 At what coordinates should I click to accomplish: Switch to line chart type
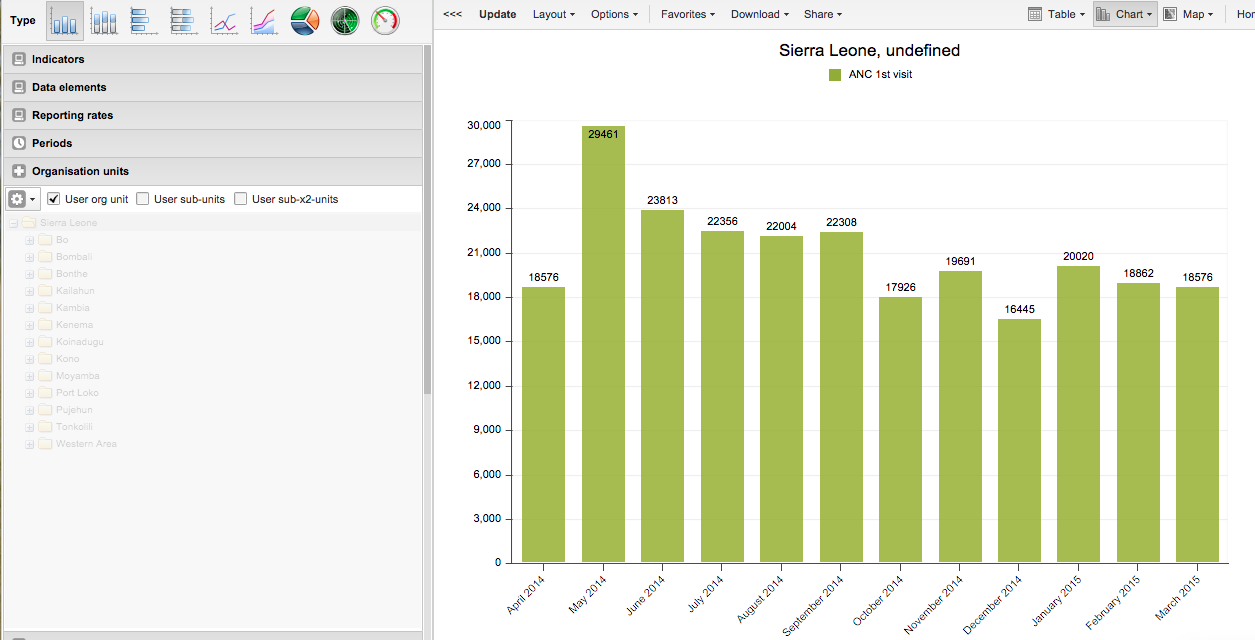coord(224,20)
